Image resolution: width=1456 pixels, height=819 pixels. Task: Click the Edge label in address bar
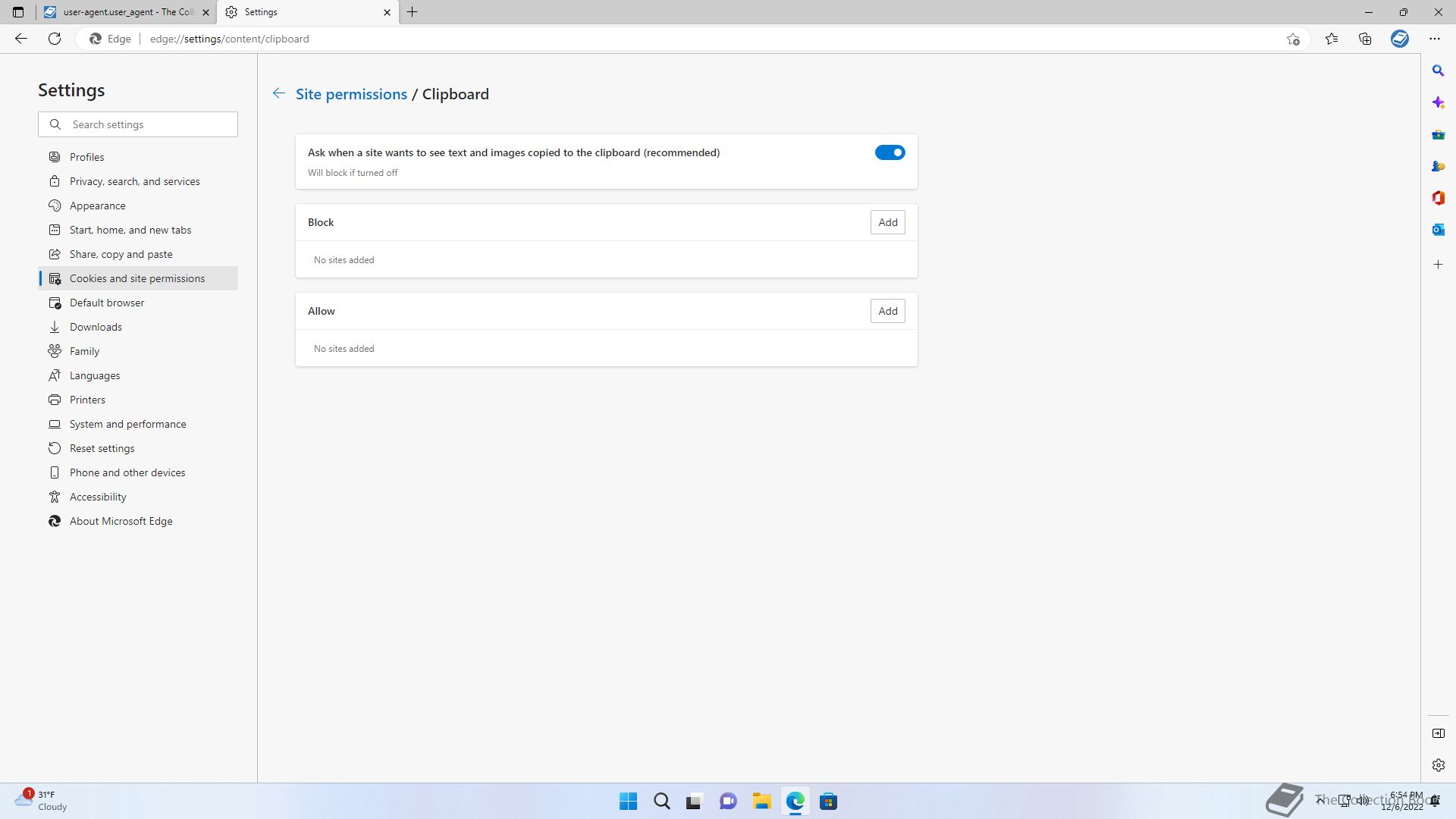point(111,39)
